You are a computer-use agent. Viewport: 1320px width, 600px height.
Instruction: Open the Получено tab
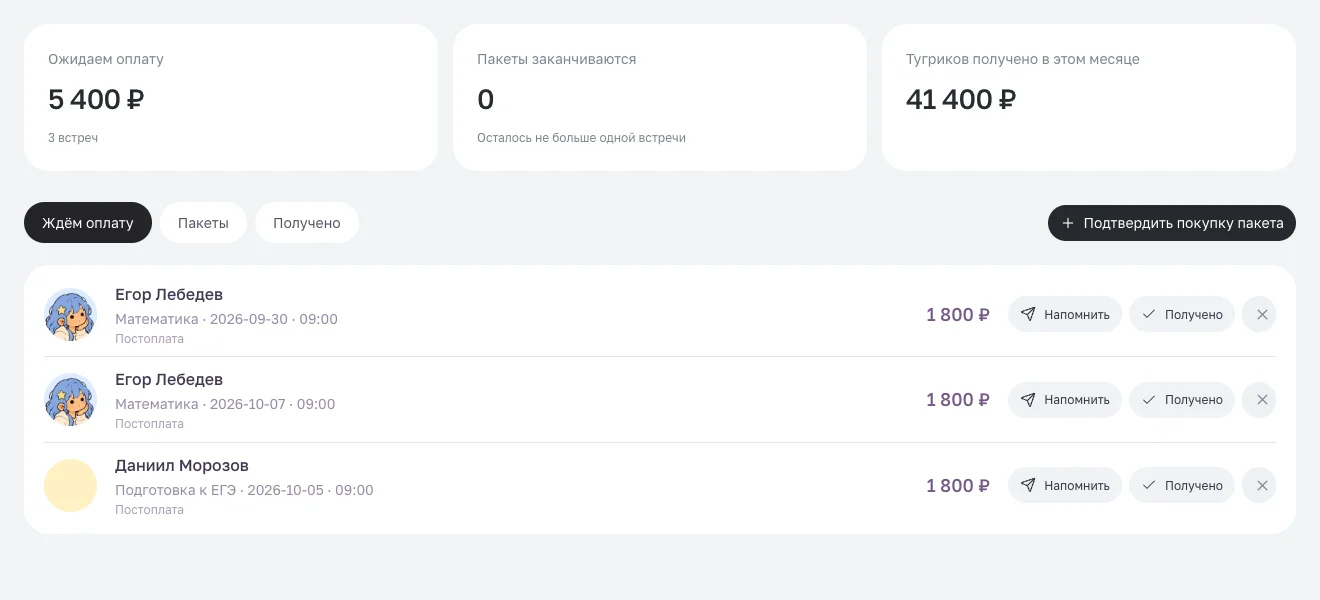click(307, 223)
